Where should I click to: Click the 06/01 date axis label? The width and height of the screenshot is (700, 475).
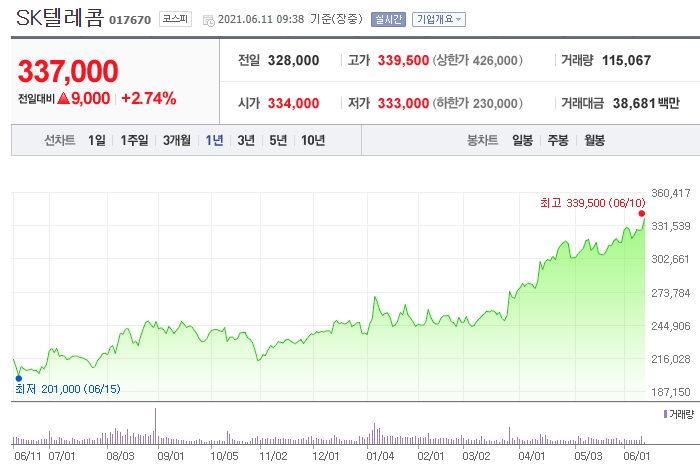[636, 456]
